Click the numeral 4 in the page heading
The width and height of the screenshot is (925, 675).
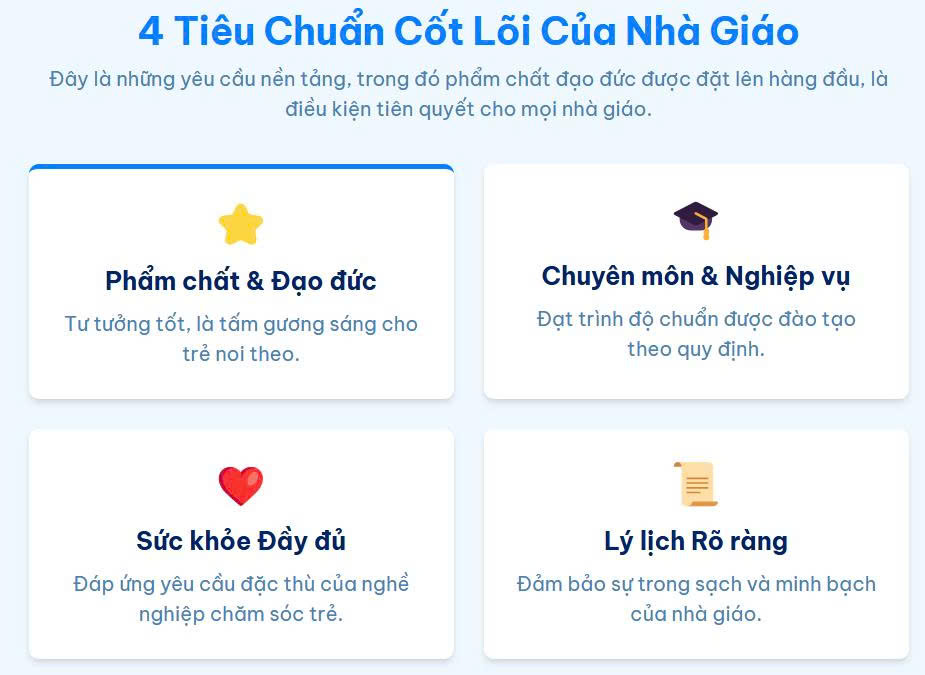(150, 32)
